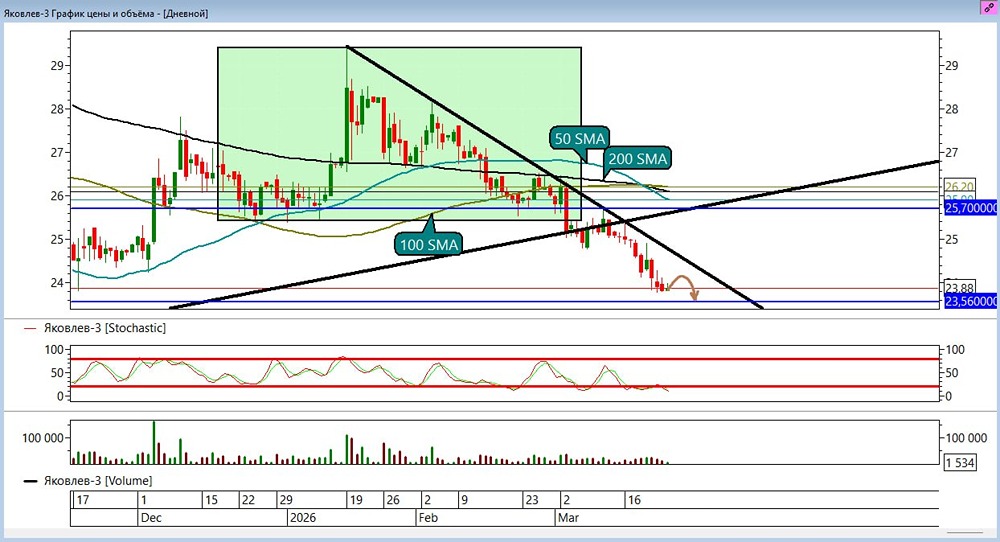Click the 26 date label on time axis
The width and height of the screenshot is (1000, 542).
[x=393, y=500]
